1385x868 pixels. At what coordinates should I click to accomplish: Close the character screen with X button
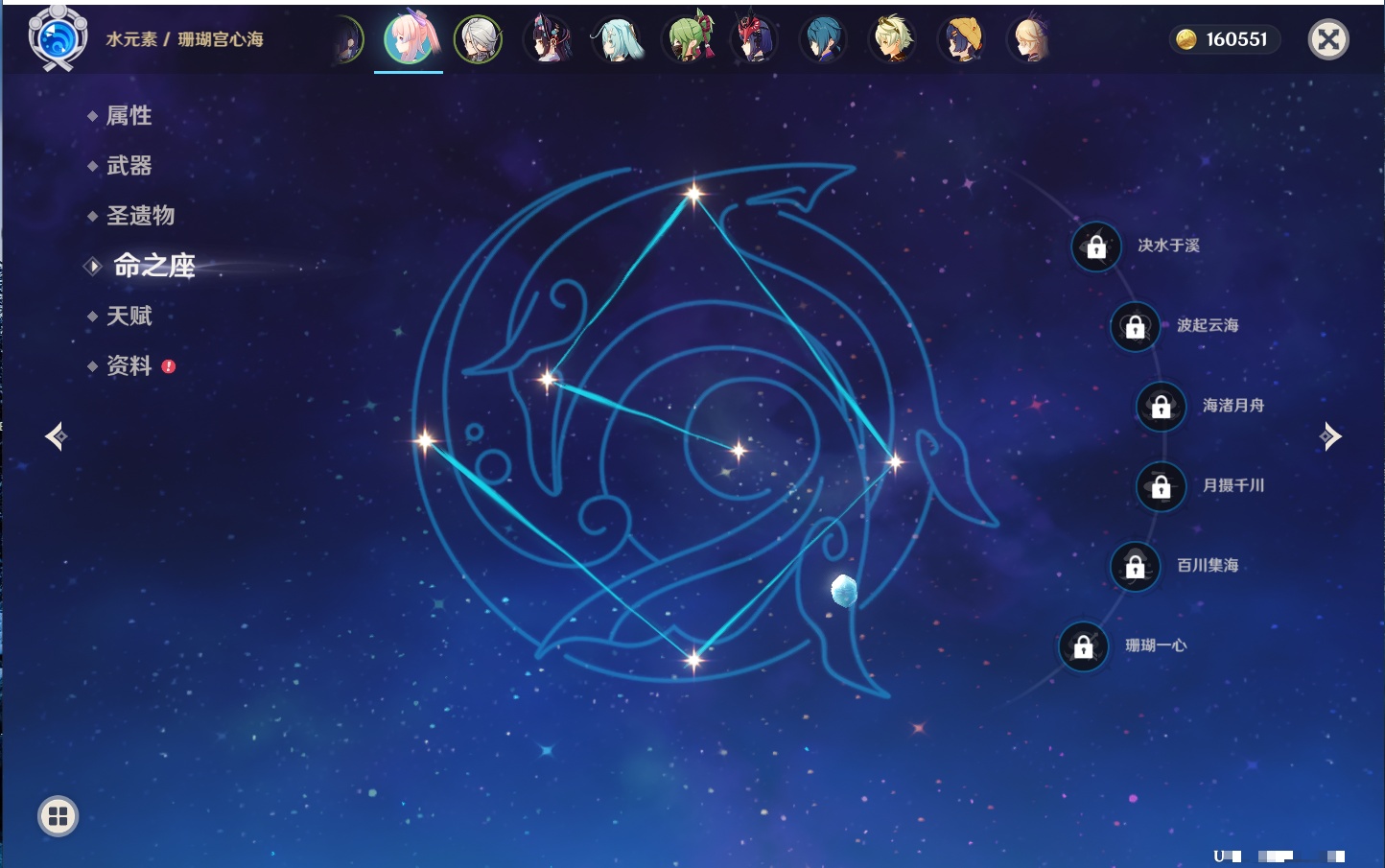point(1328,39)
